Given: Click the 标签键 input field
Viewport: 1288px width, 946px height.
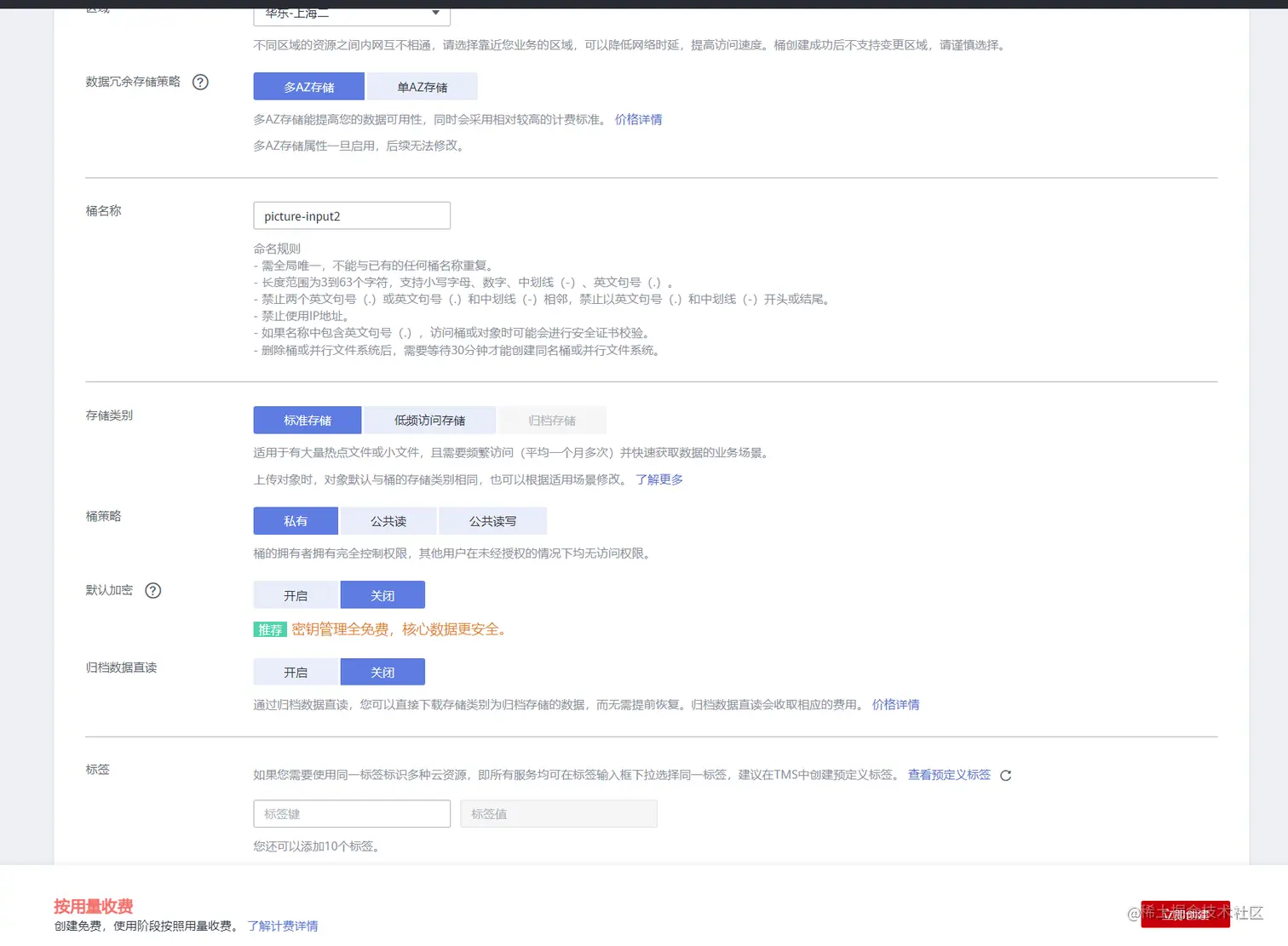Looking at the screenshot, I should pos(351,813).
